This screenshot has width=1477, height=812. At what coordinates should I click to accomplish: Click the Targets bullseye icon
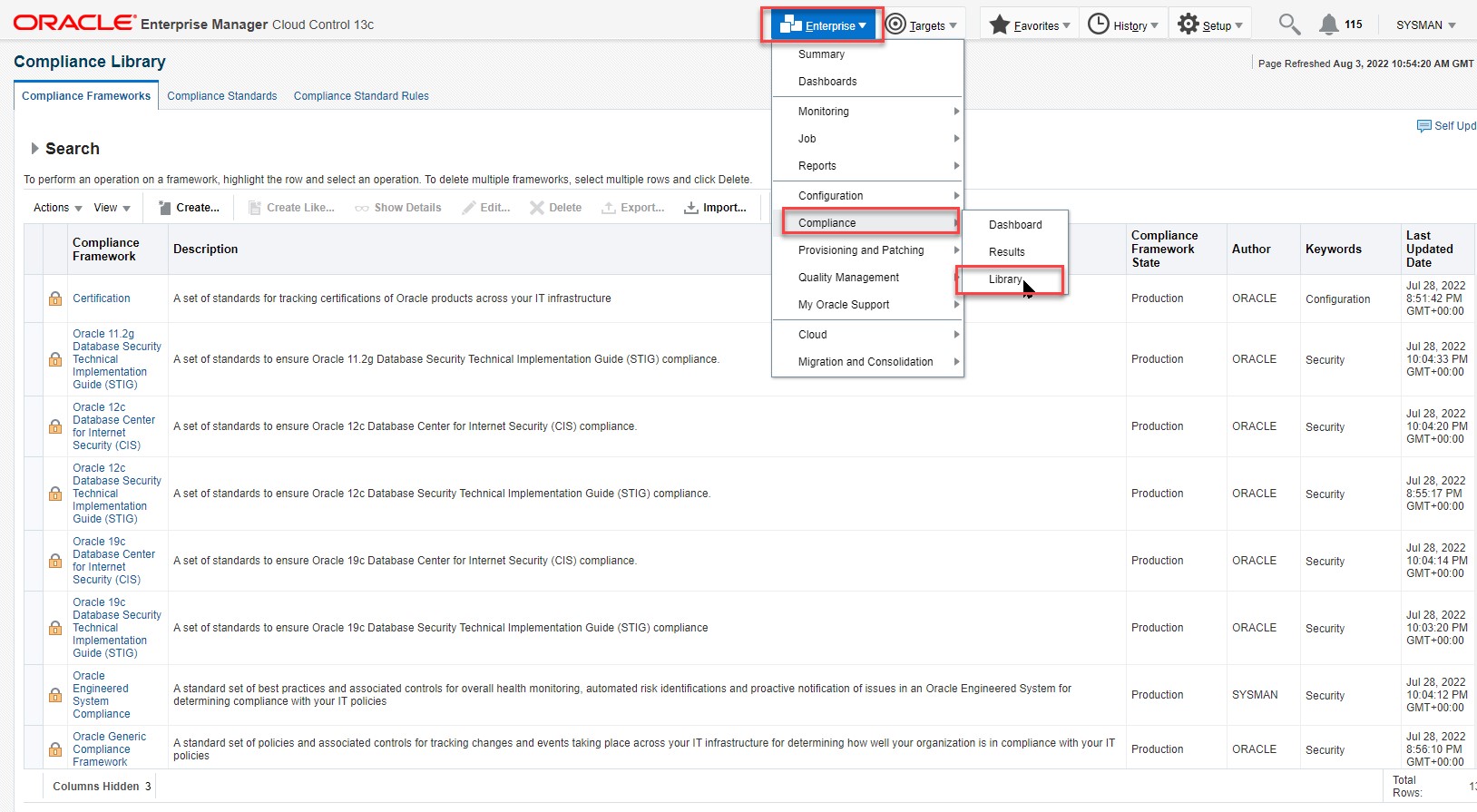point(895,24)
